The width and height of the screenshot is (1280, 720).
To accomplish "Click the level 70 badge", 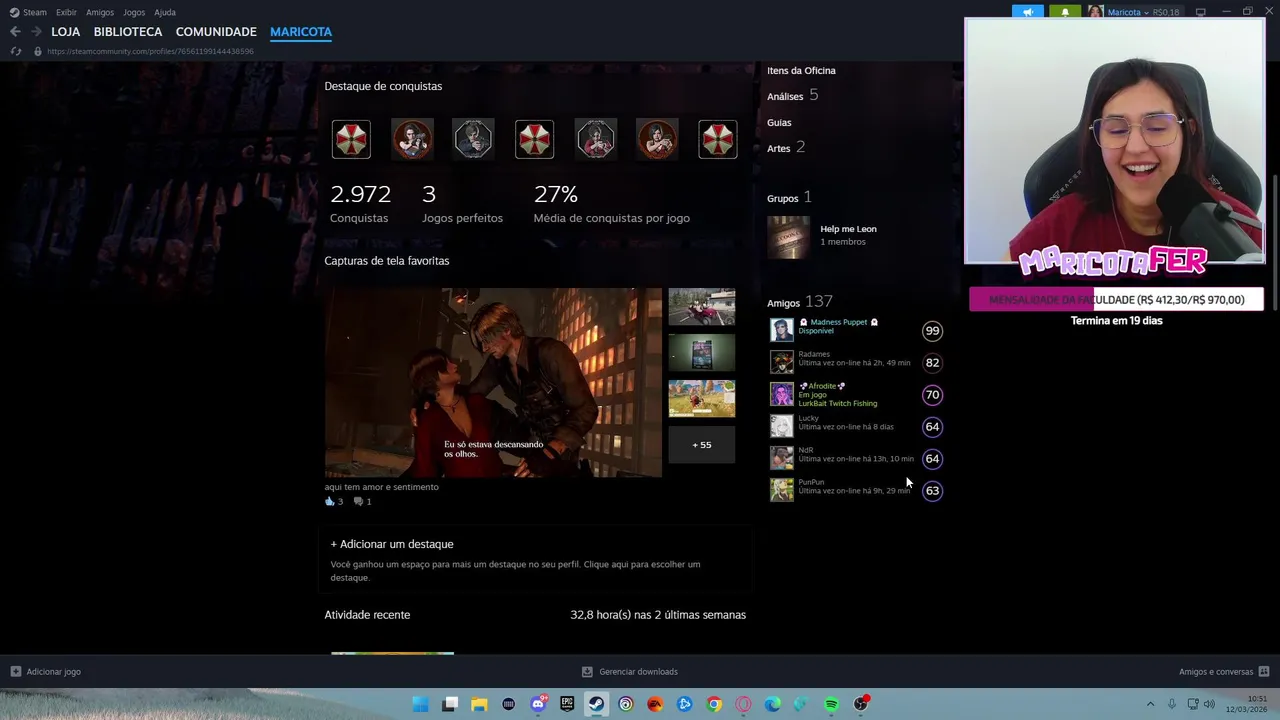I will pos(932,395).
